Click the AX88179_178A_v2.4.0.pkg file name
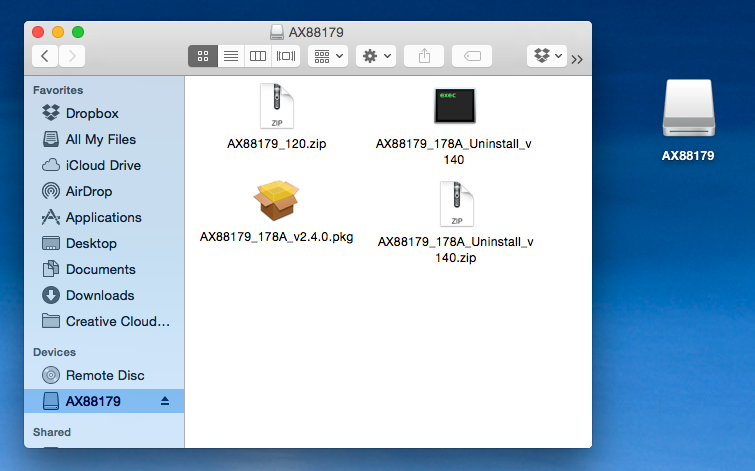Viewport: 755px width, 471px height. 276,236
